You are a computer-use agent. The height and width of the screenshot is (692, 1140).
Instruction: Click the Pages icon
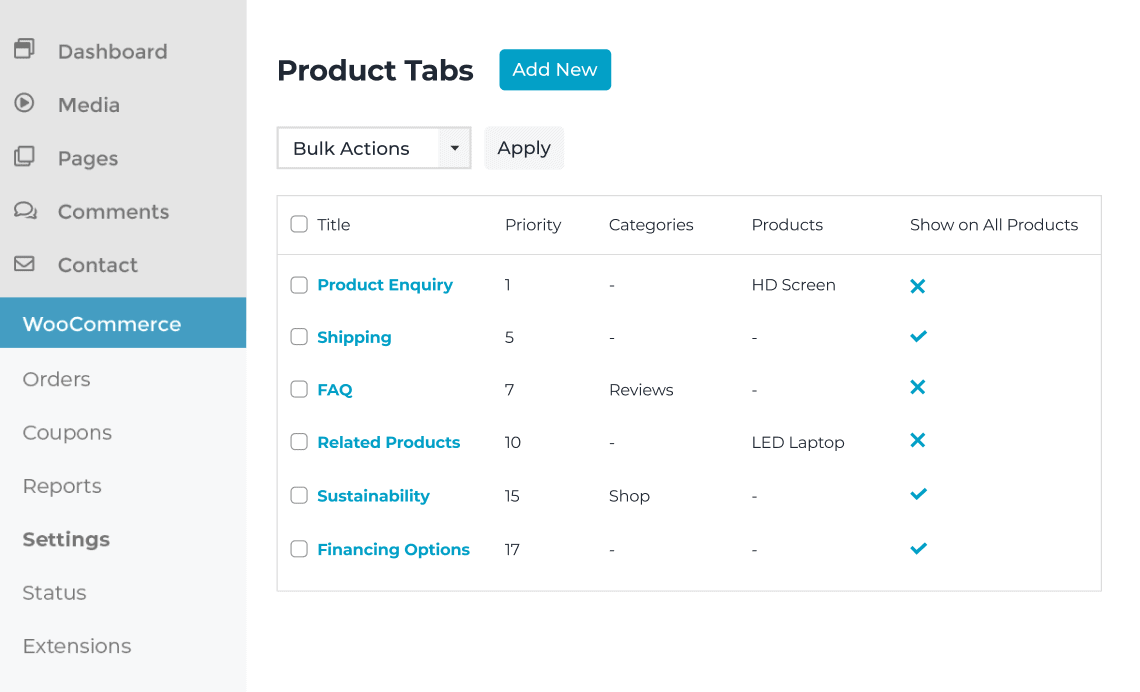(22, 157)
